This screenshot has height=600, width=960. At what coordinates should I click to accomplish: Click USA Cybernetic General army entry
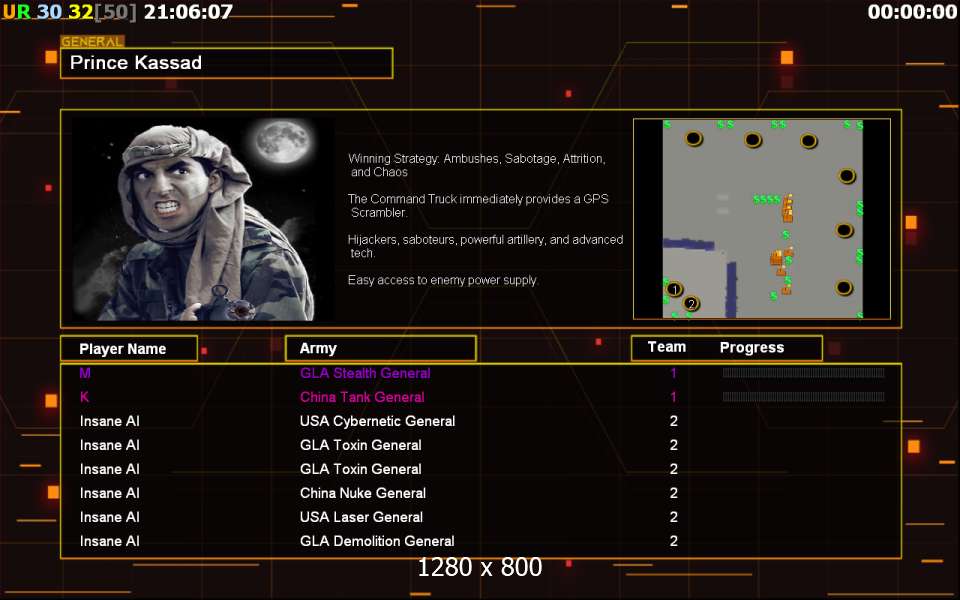(x=377, y=421)
